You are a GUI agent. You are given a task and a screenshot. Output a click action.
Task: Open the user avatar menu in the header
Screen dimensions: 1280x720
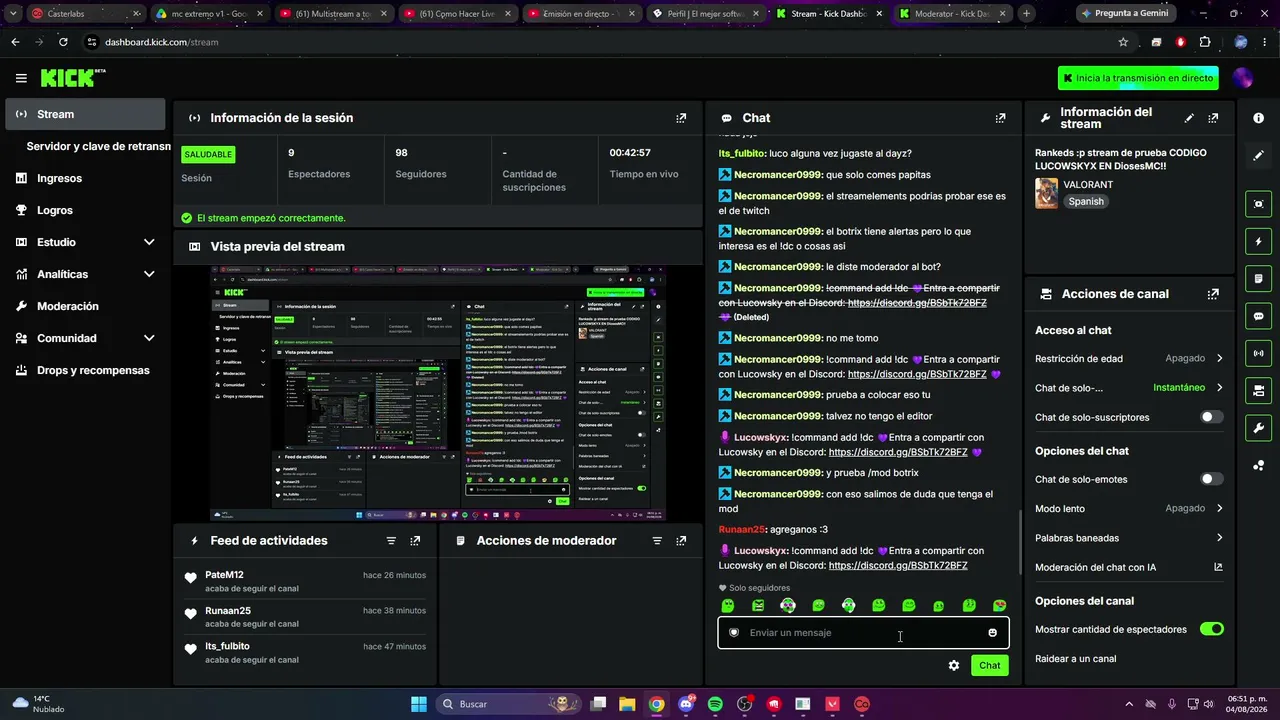click(1243, 78)
